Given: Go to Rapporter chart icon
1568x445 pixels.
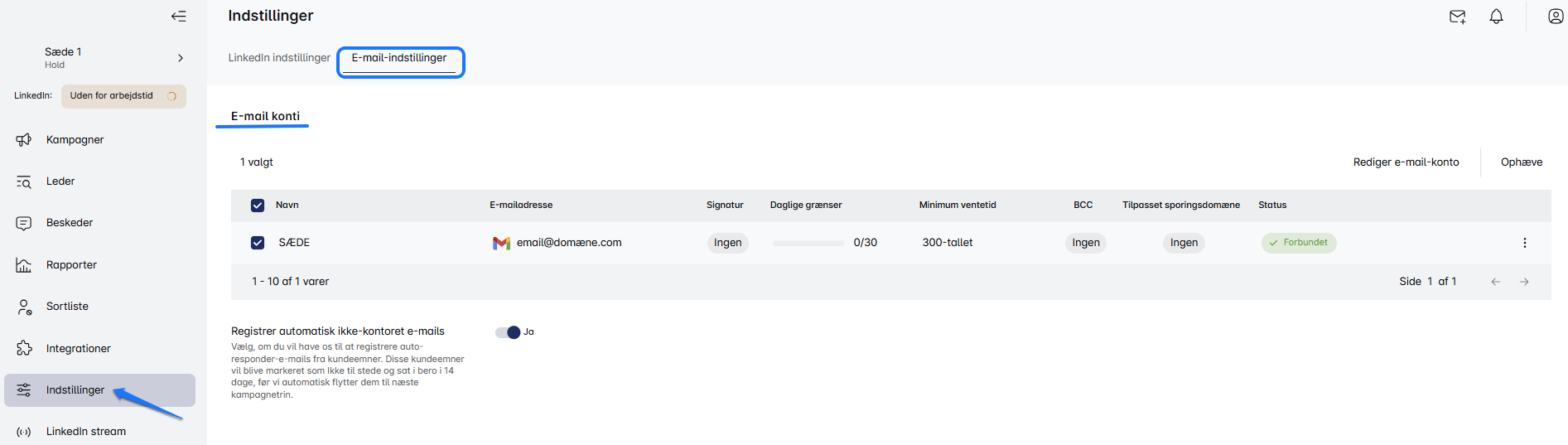Looking at the screenshot, I should tap(24, 265).
